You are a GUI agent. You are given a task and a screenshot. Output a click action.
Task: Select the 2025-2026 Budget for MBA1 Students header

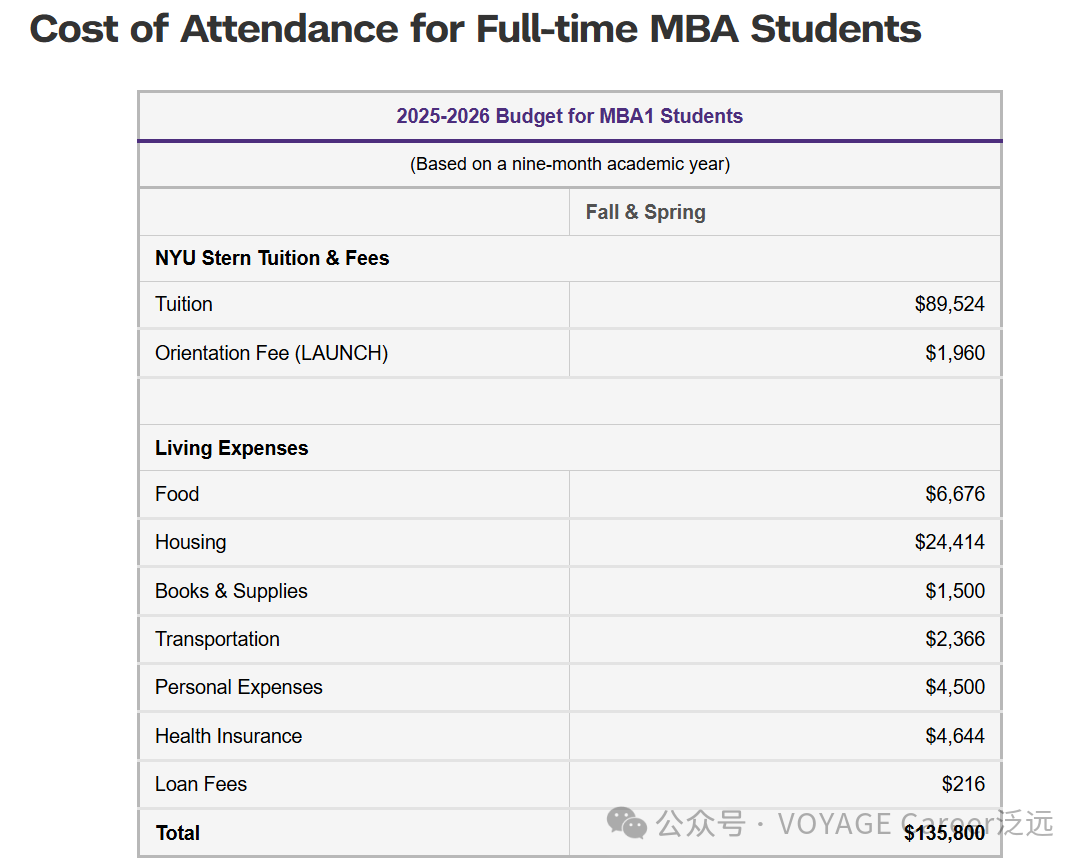569,116
